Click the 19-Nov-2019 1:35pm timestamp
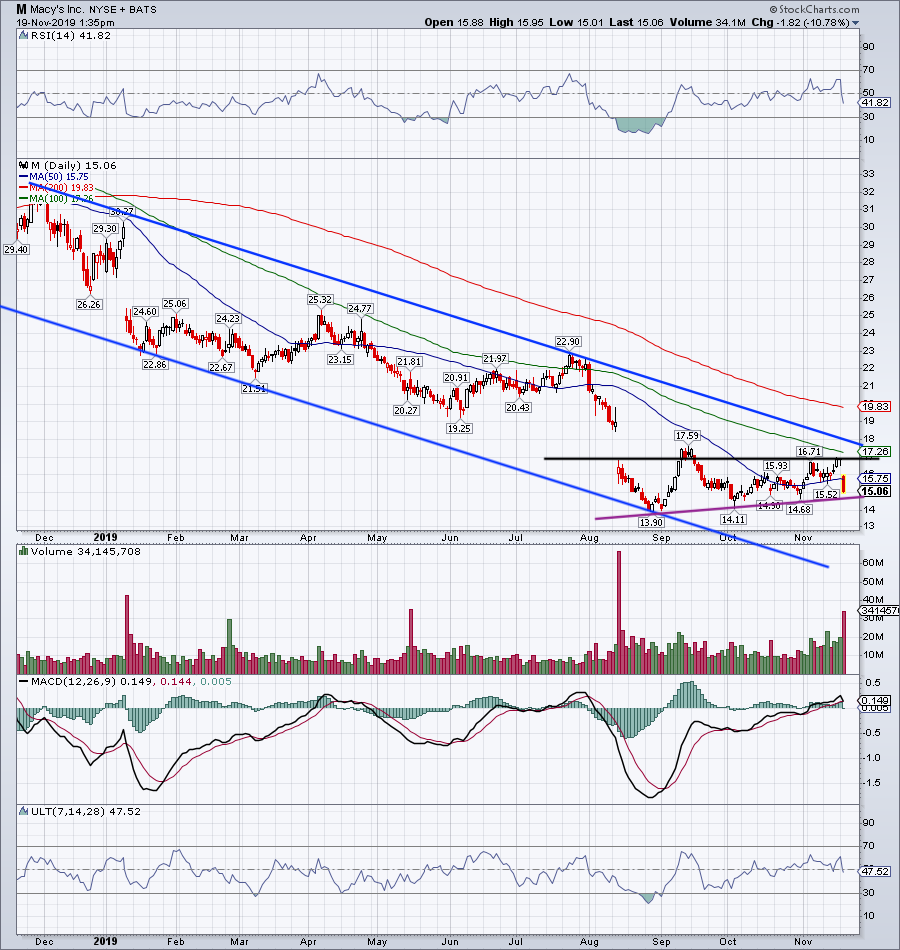 tap(65, 22)
